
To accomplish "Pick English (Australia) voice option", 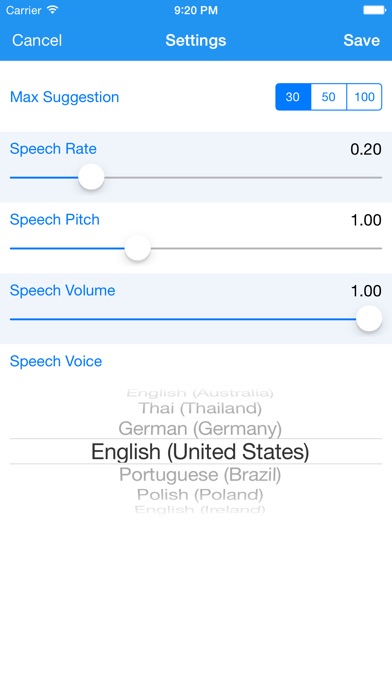I will (200, 393).
